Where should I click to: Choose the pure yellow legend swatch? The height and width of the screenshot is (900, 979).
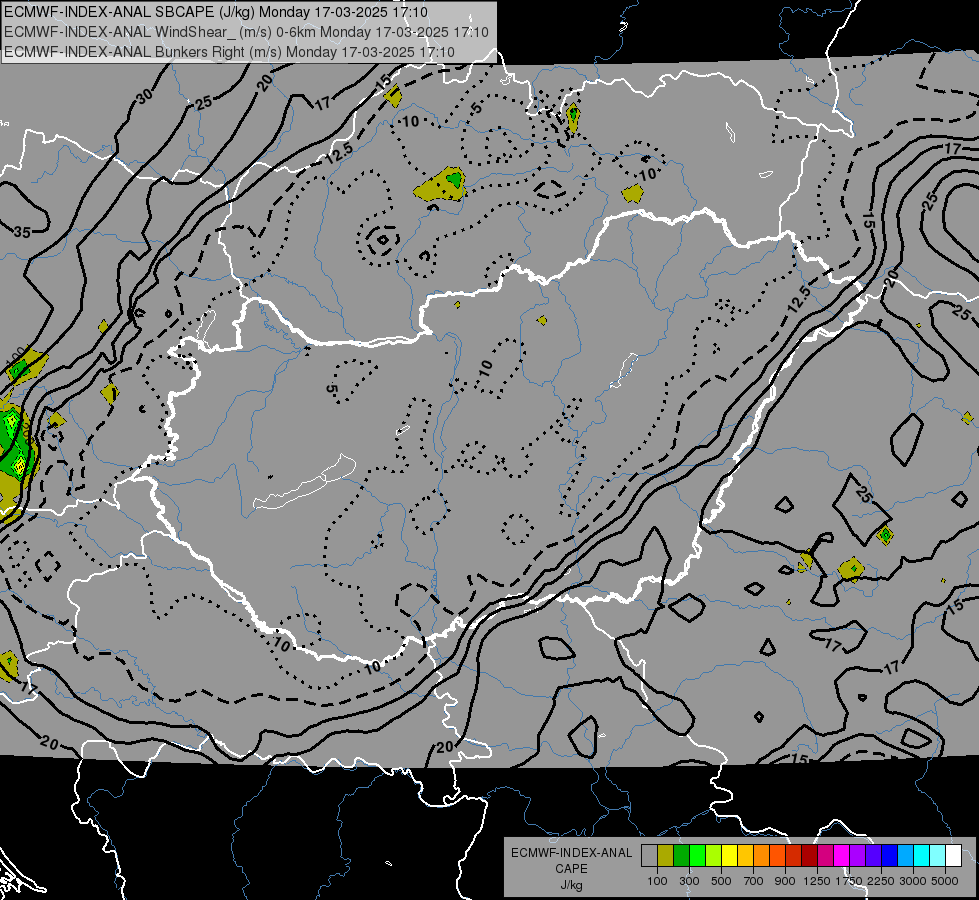coord(729,856)
